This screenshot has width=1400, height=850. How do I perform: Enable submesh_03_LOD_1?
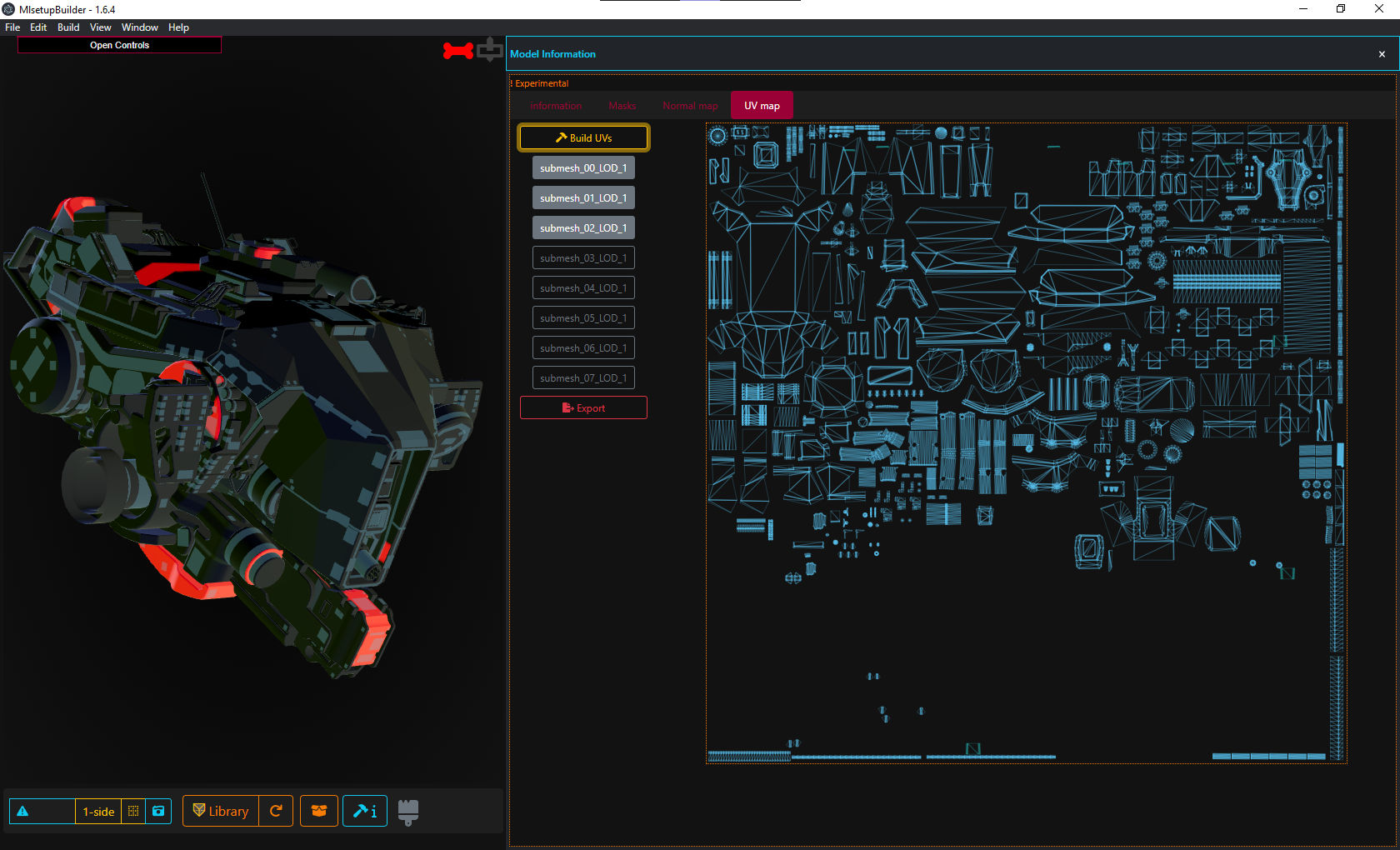583,257
